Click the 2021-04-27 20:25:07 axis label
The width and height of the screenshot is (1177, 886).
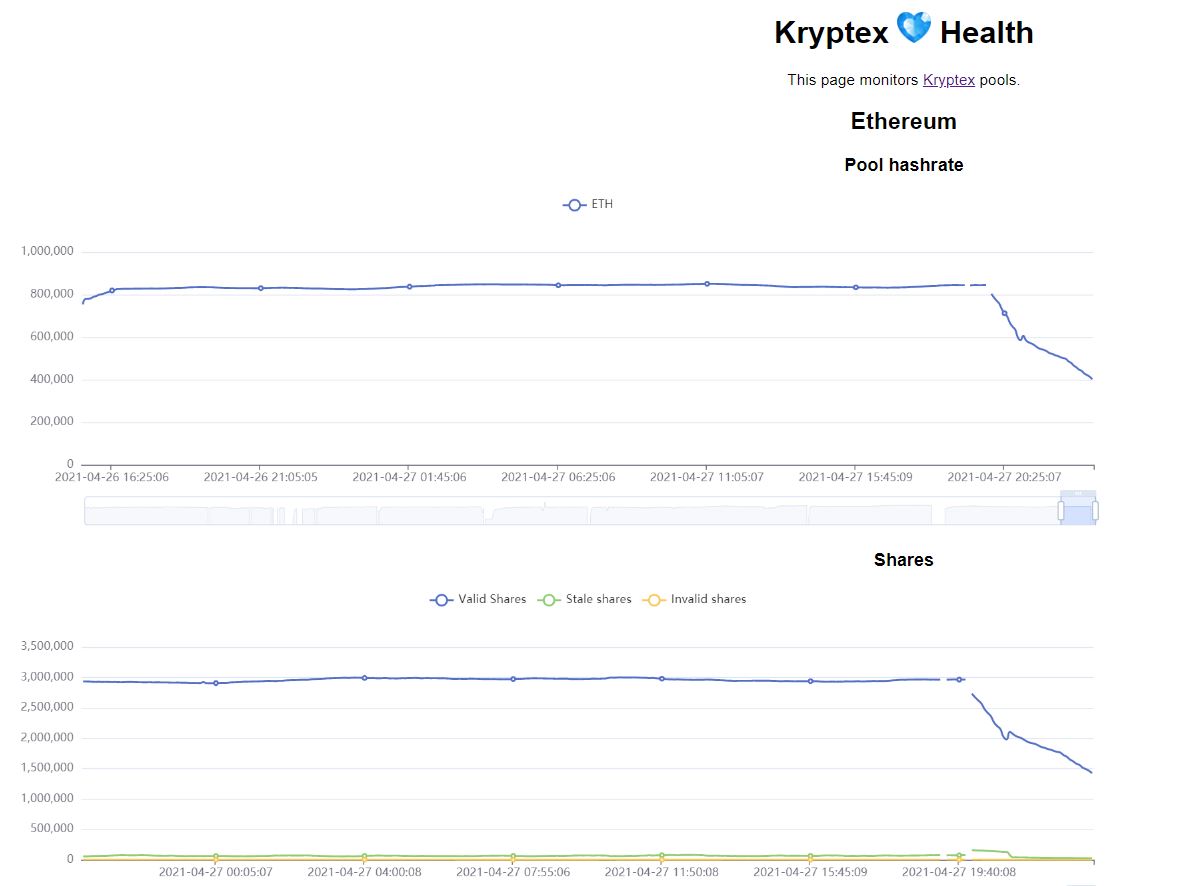tap(1004, 477)
